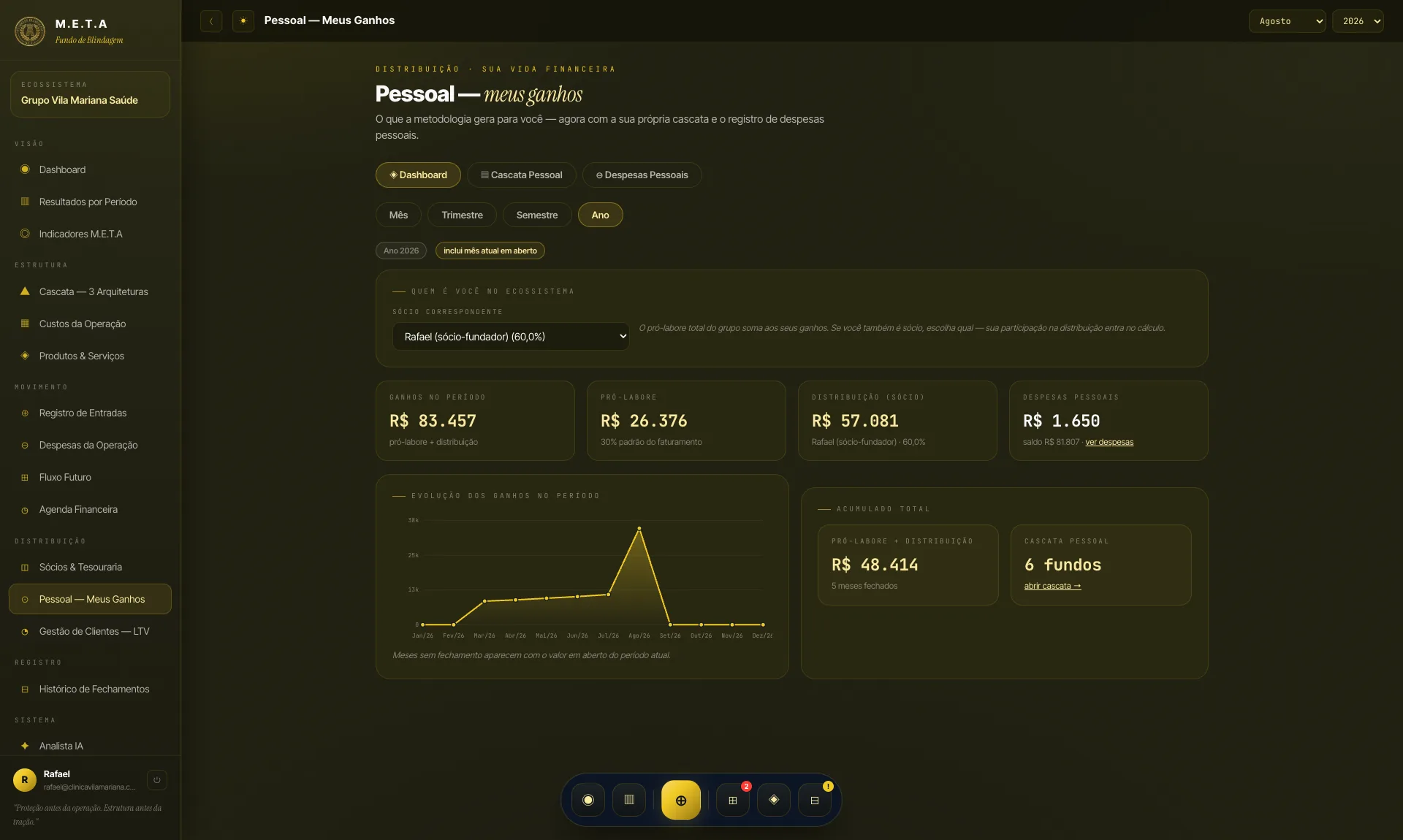Choose the Trimestre period option

click(x=462, y=215)
